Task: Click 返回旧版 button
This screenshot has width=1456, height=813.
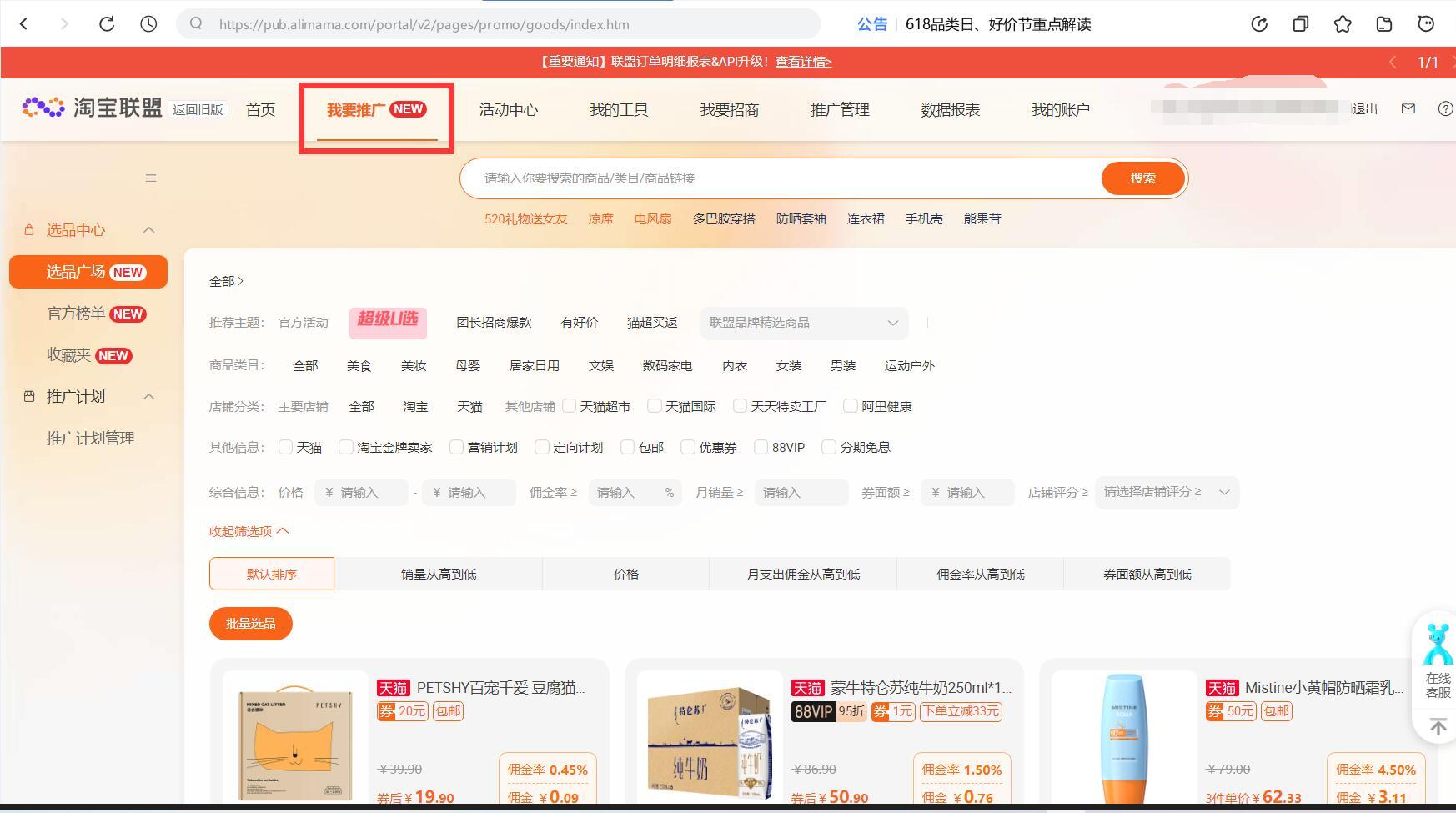Action: point(198,109)
